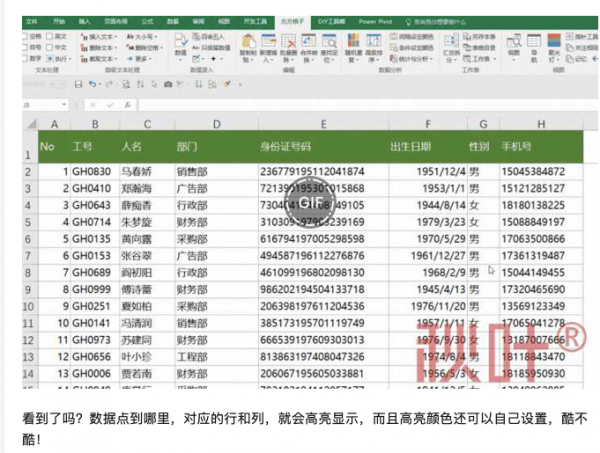600x453 pixels.
Task: Click the undo arrow icon
Action: [x=92, y=84]
